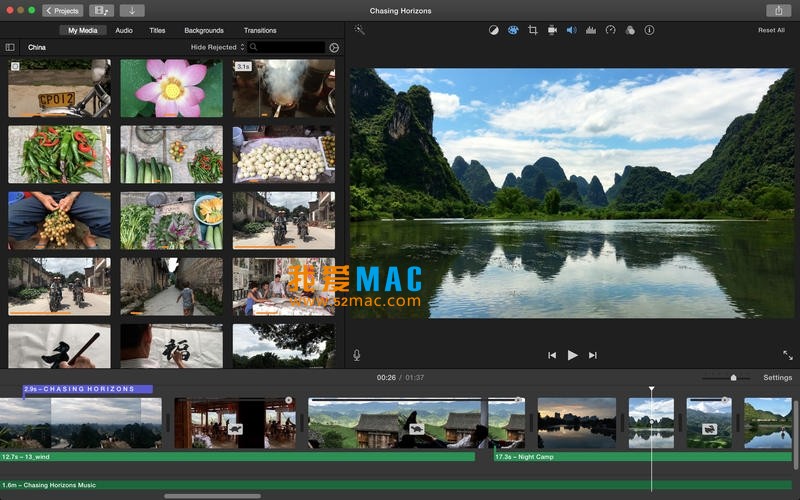Select the CHASING HORIZONS title clip

click(88, 389)
